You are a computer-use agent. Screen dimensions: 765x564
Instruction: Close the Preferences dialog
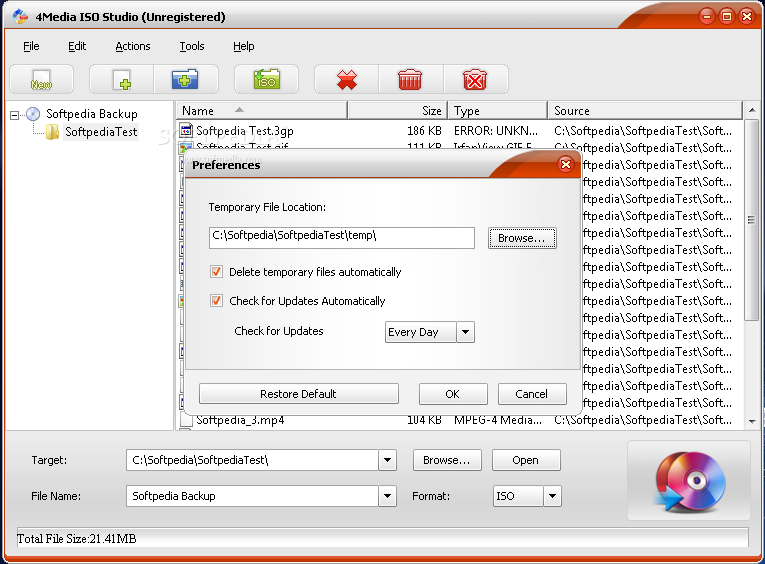(x=565, y=164)
